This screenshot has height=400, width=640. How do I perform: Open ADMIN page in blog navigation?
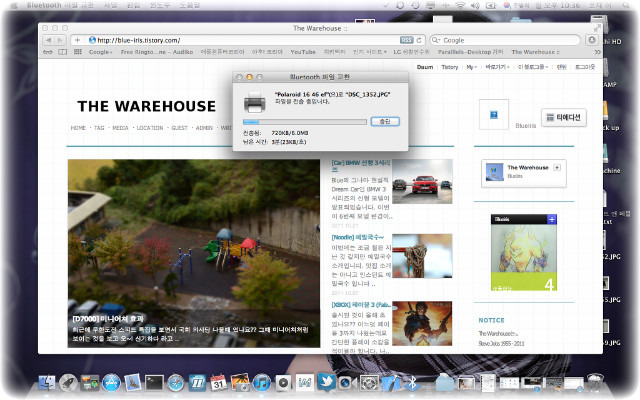click(204, 128)
